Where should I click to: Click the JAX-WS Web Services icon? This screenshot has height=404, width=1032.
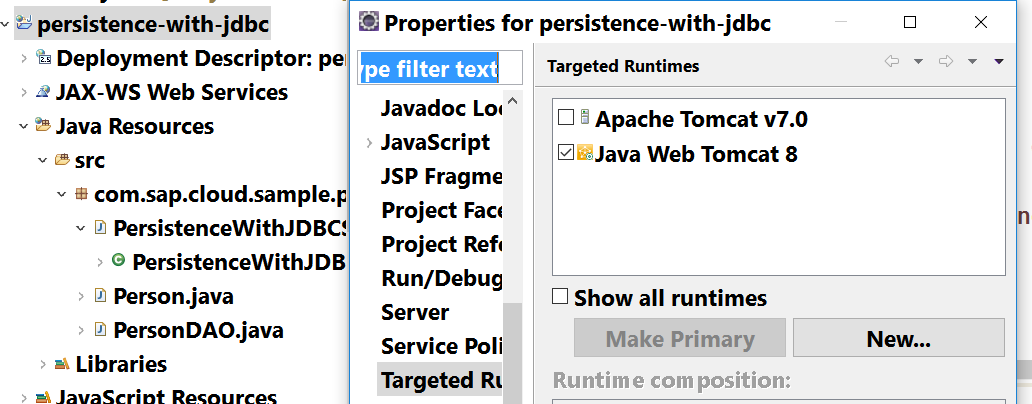43,93
